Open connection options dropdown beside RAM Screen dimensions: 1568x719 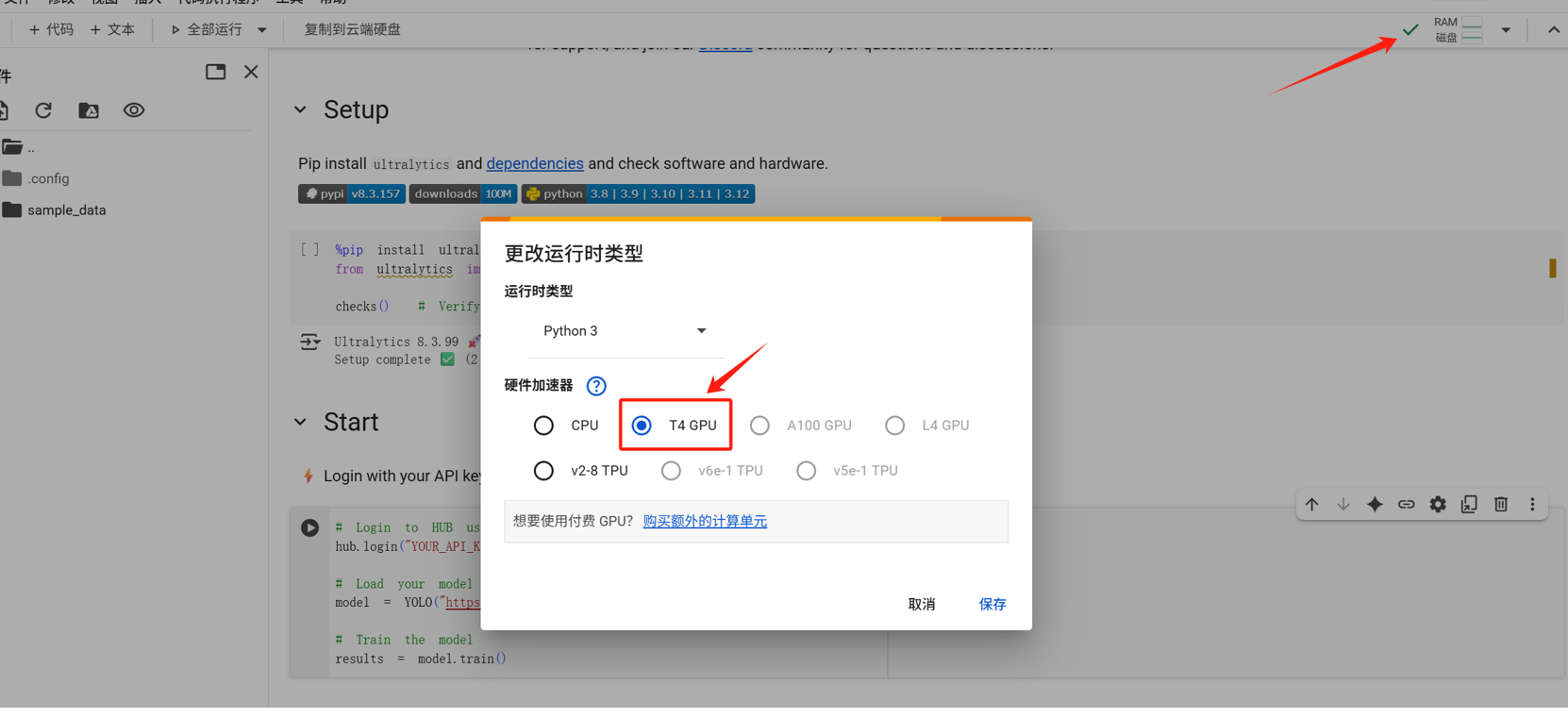(x=1506, y=30)
